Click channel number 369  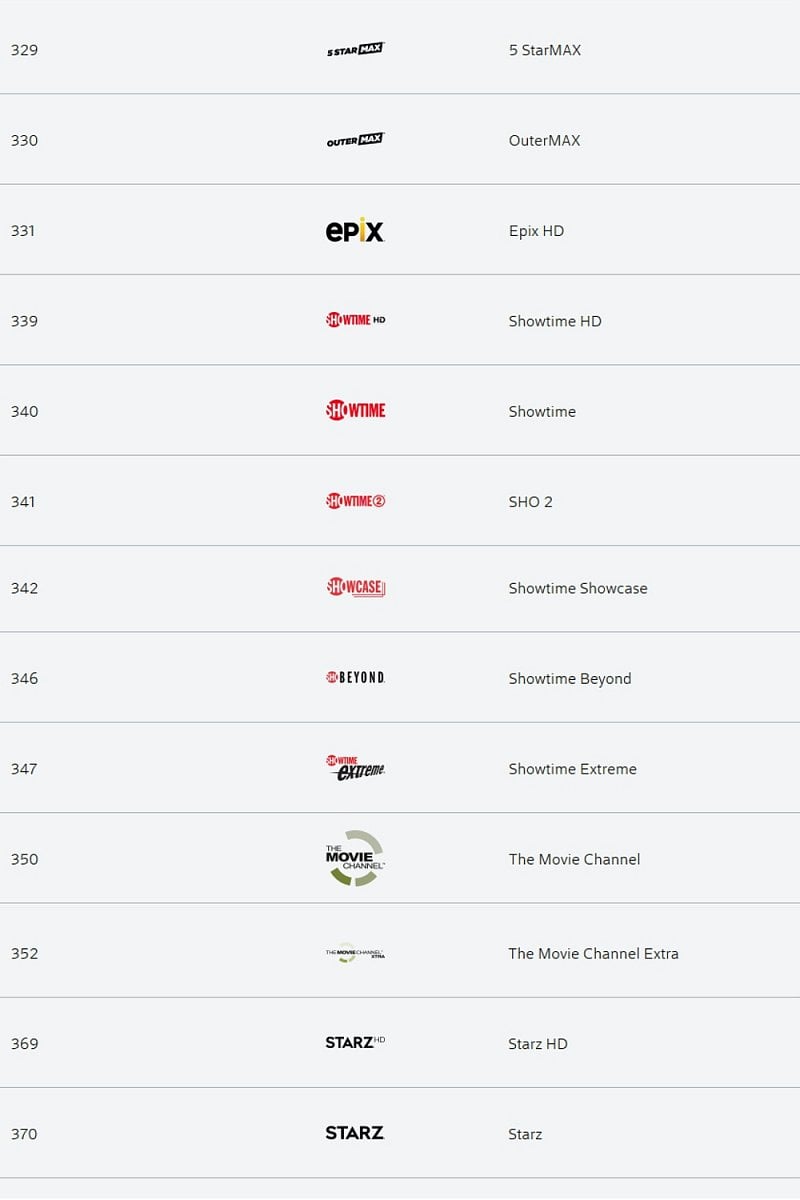(x=24, y=1044)
